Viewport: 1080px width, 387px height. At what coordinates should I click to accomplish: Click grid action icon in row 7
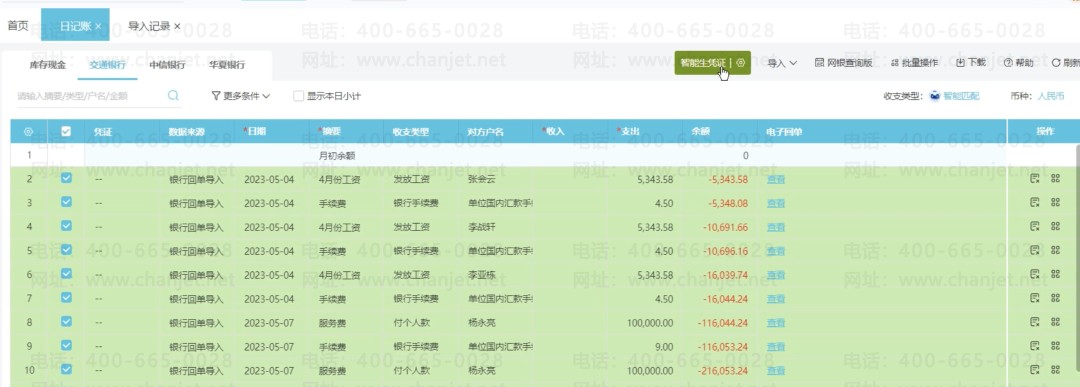pyautogui.click(x=1055, y=298)
